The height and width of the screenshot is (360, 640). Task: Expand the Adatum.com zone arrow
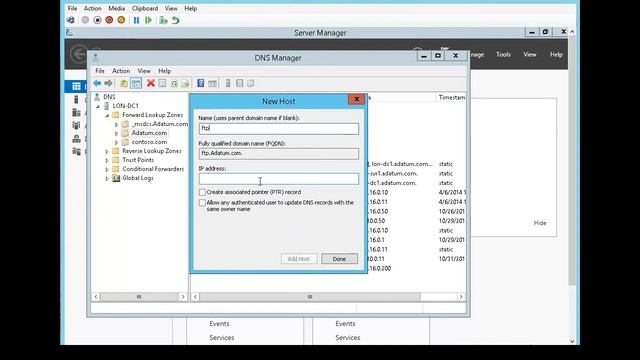click(x=116, y=133)
